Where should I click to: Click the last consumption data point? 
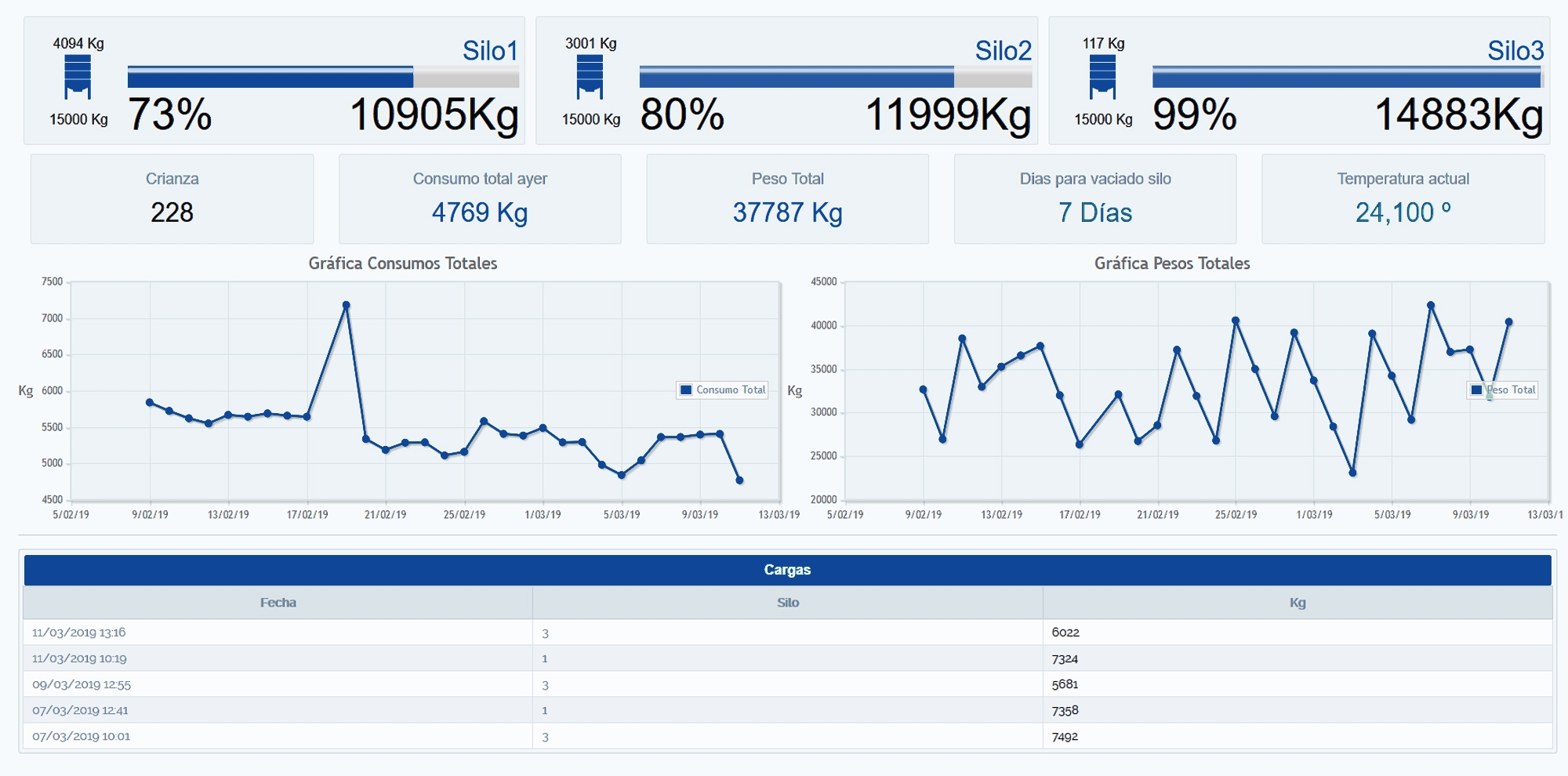[x=739, y=480]
